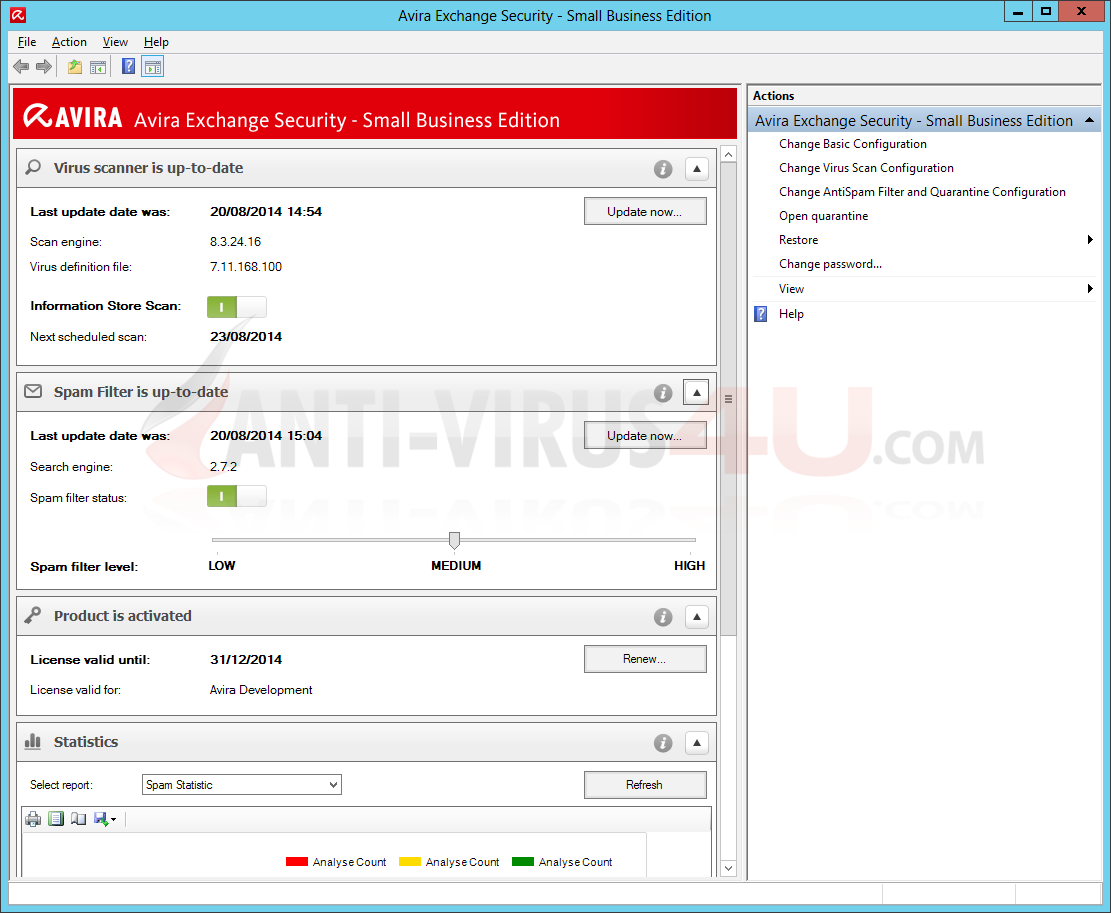Click the Show/Hide Action Pane icon
1111x913 pixels.
[x=152, y=67]
